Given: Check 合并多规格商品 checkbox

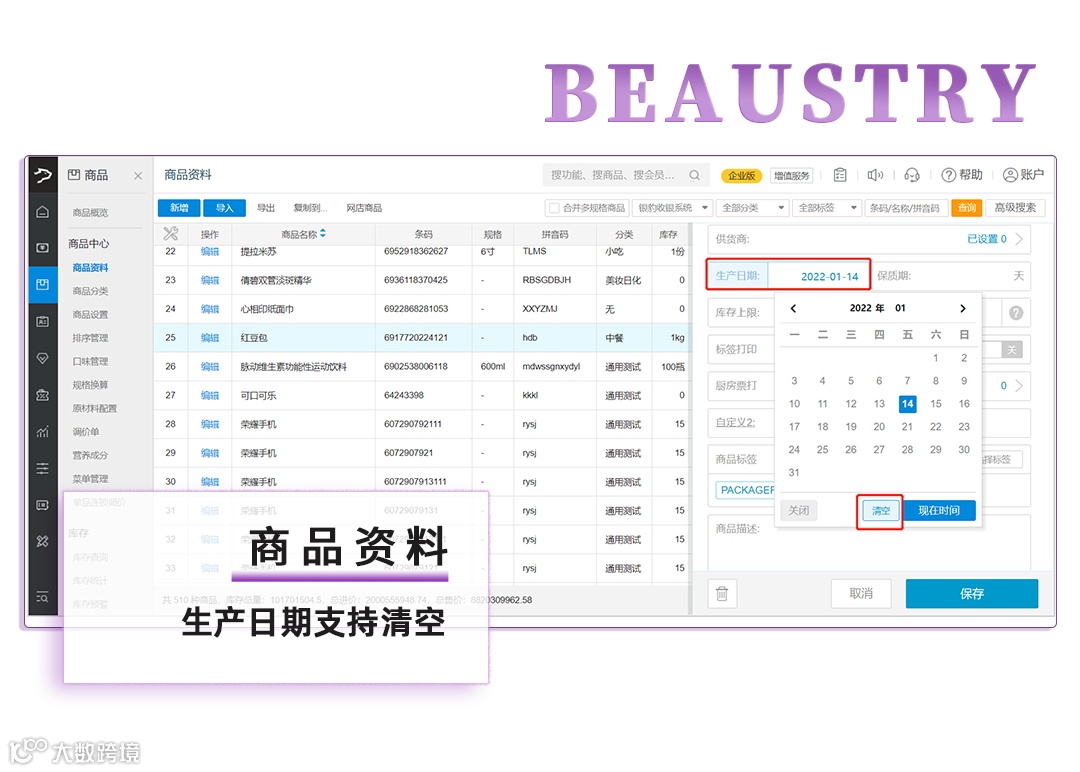Looking at the screenshot, I should (x=554, y=208).
